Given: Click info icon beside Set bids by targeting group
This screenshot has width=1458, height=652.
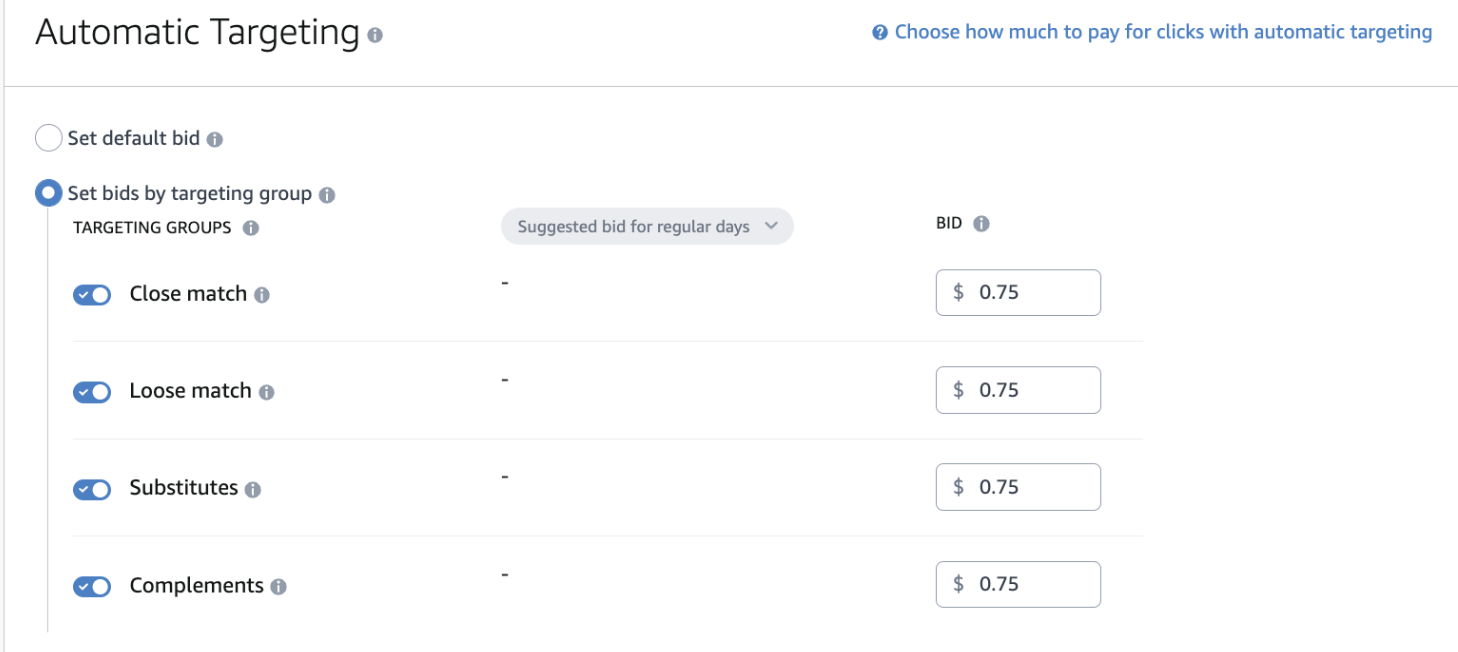Looking at the screenshot, I should click(327, 195).
